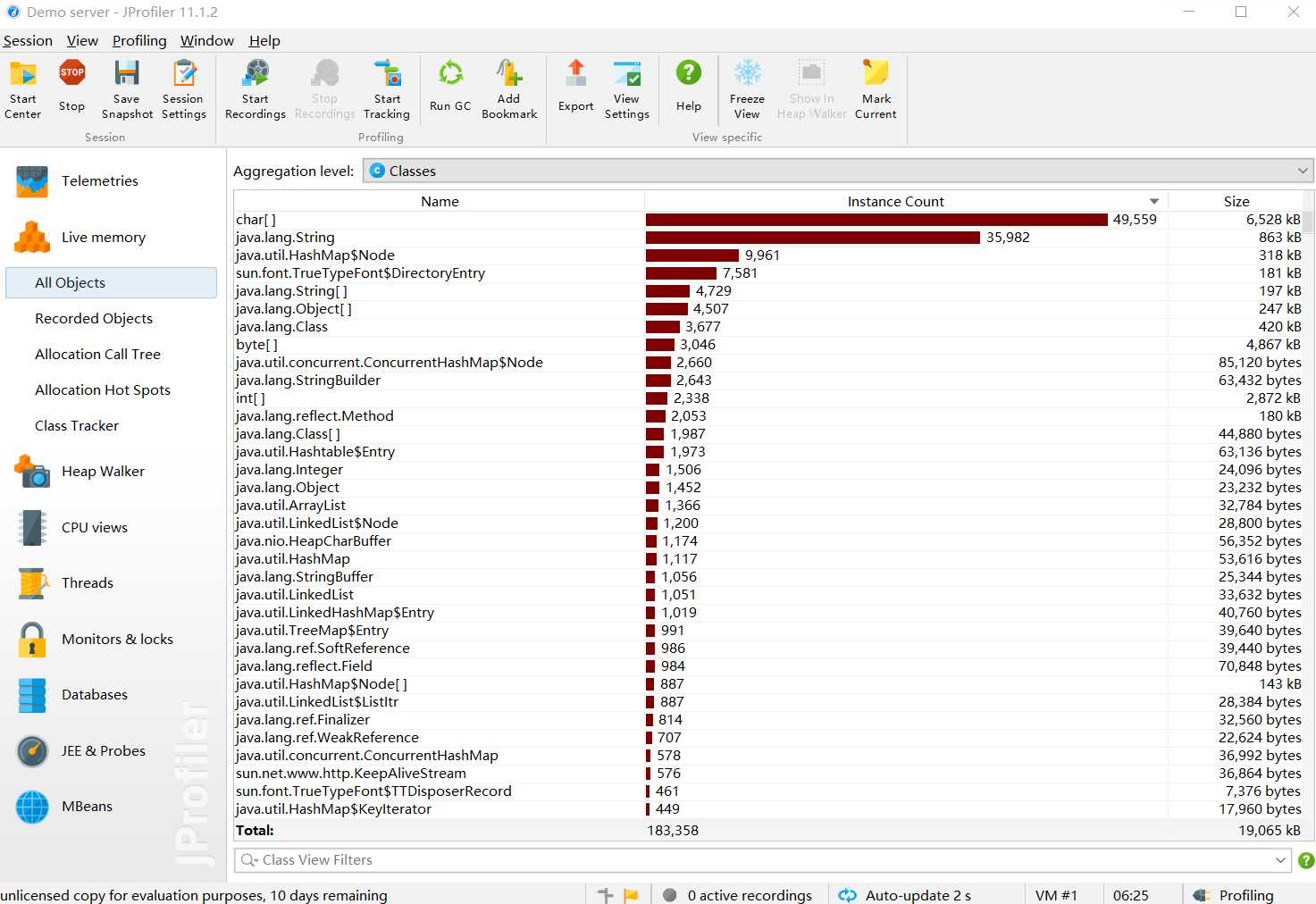Sort by the Instance Count column header

(x=906, y=201)
